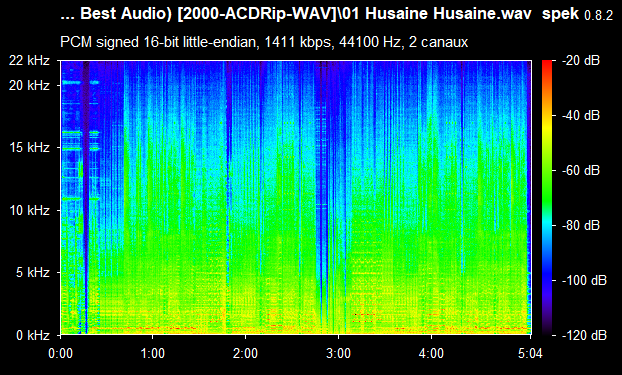Select the -40 dB scale label
This screenshot has width=622, height=375.
tap(581, 115)
